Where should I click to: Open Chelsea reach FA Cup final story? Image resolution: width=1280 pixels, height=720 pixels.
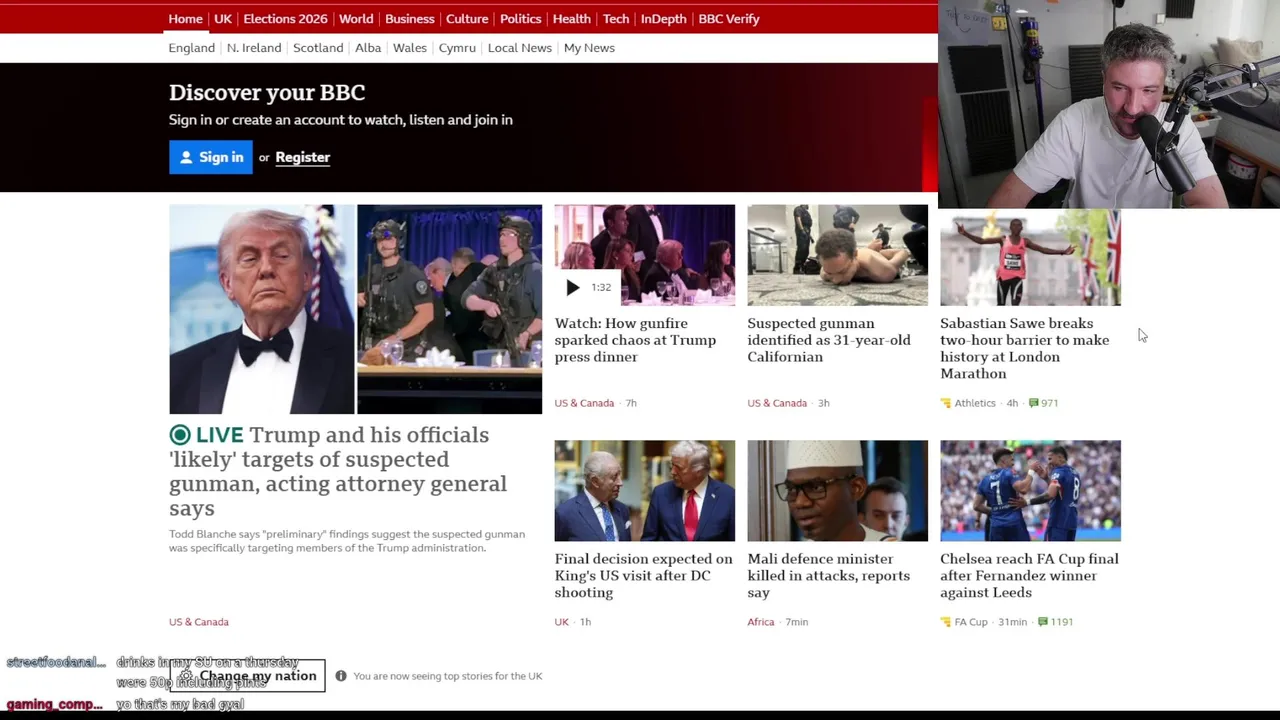point(1029,575)
